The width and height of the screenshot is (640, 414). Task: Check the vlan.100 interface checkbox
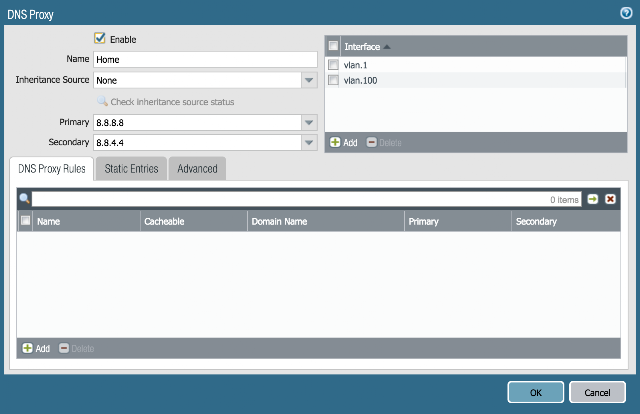pos(333,80)
